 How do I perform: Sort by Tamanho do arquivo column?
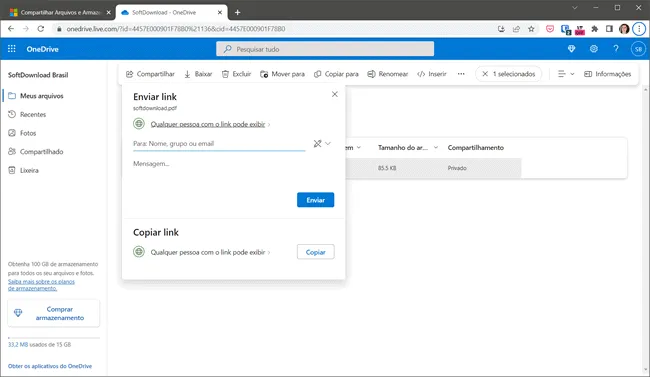coord(403,148)
